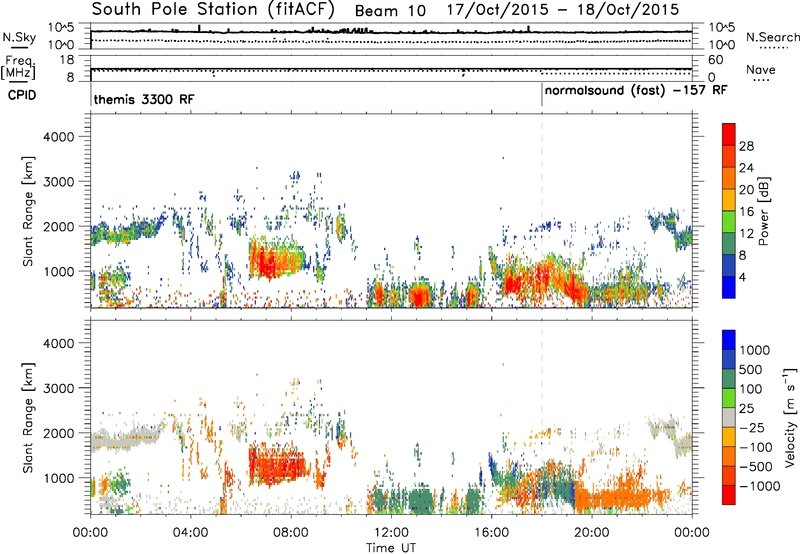Select the 'themis 3300 RF' CPID entry
This screenshot has width=800, height=554.
144,99
